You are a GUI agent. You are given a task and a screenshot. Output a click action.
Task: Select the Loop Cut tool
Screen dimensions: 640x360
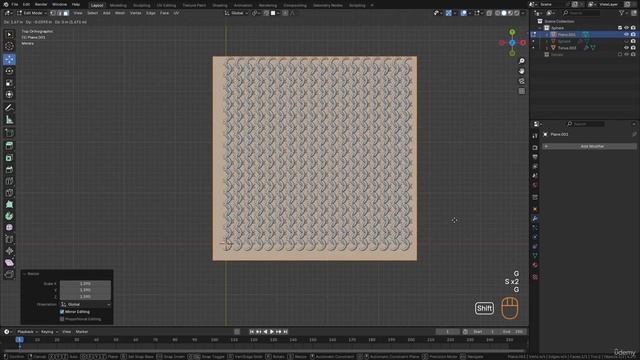pyautogui.click(x=9, y=181)
